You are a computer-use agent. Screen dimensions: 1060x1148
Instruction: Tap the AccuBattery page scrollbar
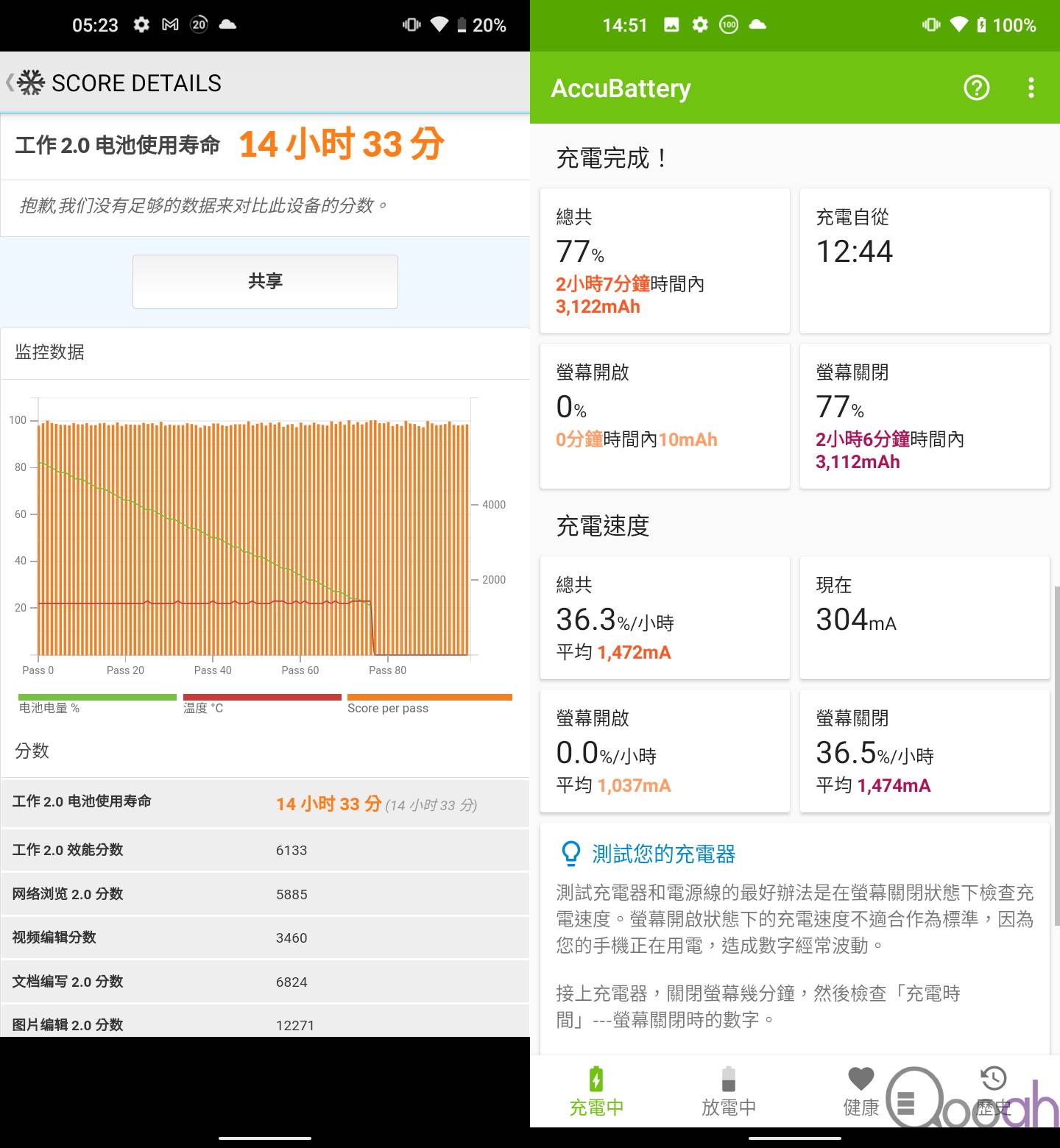(x=1057, y=755)
